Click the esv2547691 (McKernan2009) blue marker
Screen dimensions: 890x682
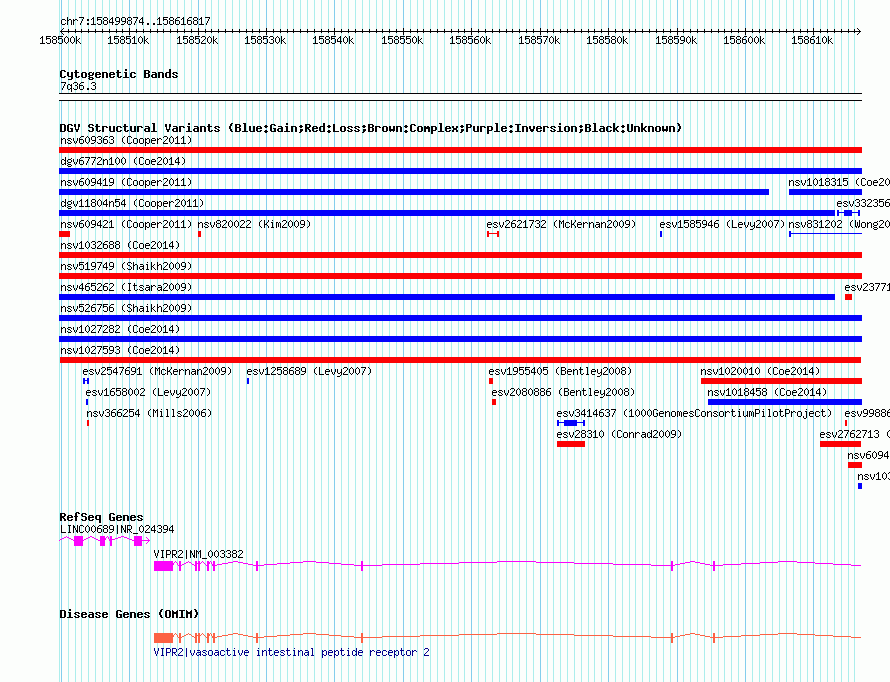(86, 381)
